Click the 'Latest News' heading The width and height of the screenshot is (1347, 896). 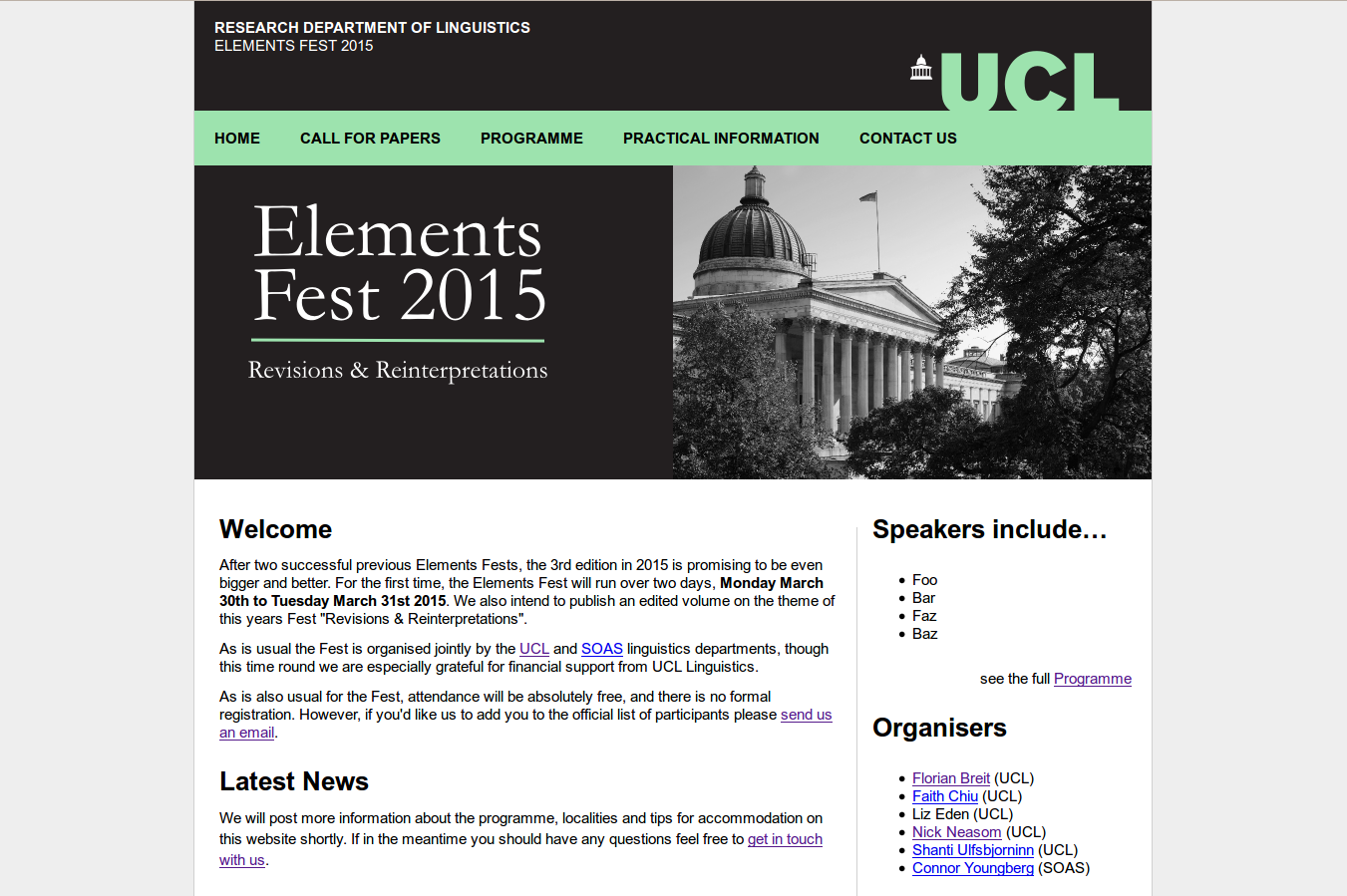point(294,781)
